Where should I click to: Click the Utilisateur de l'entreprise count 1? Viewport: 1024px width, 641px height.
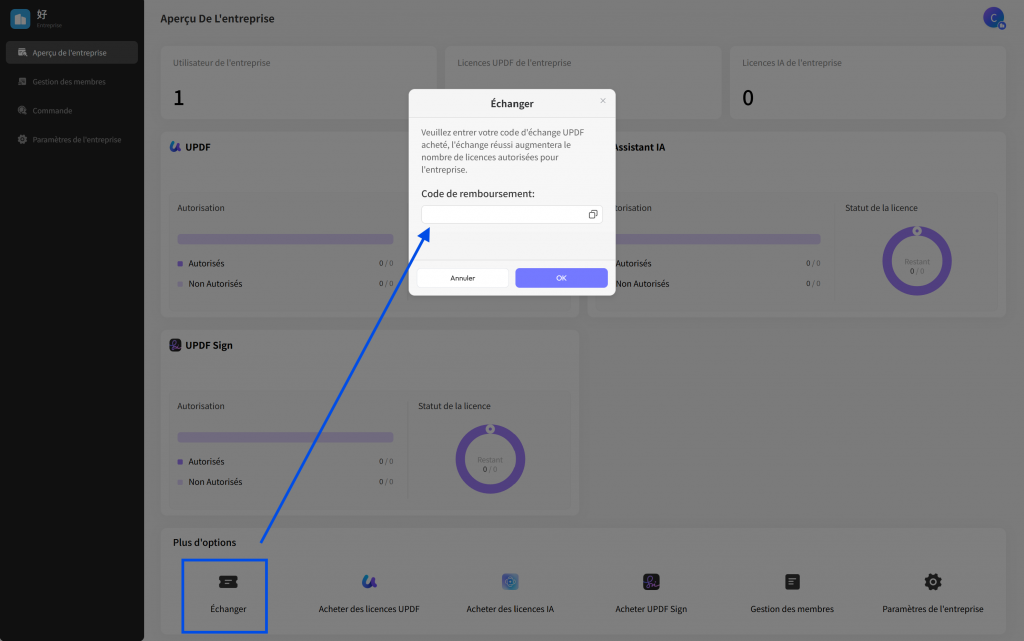179,98
